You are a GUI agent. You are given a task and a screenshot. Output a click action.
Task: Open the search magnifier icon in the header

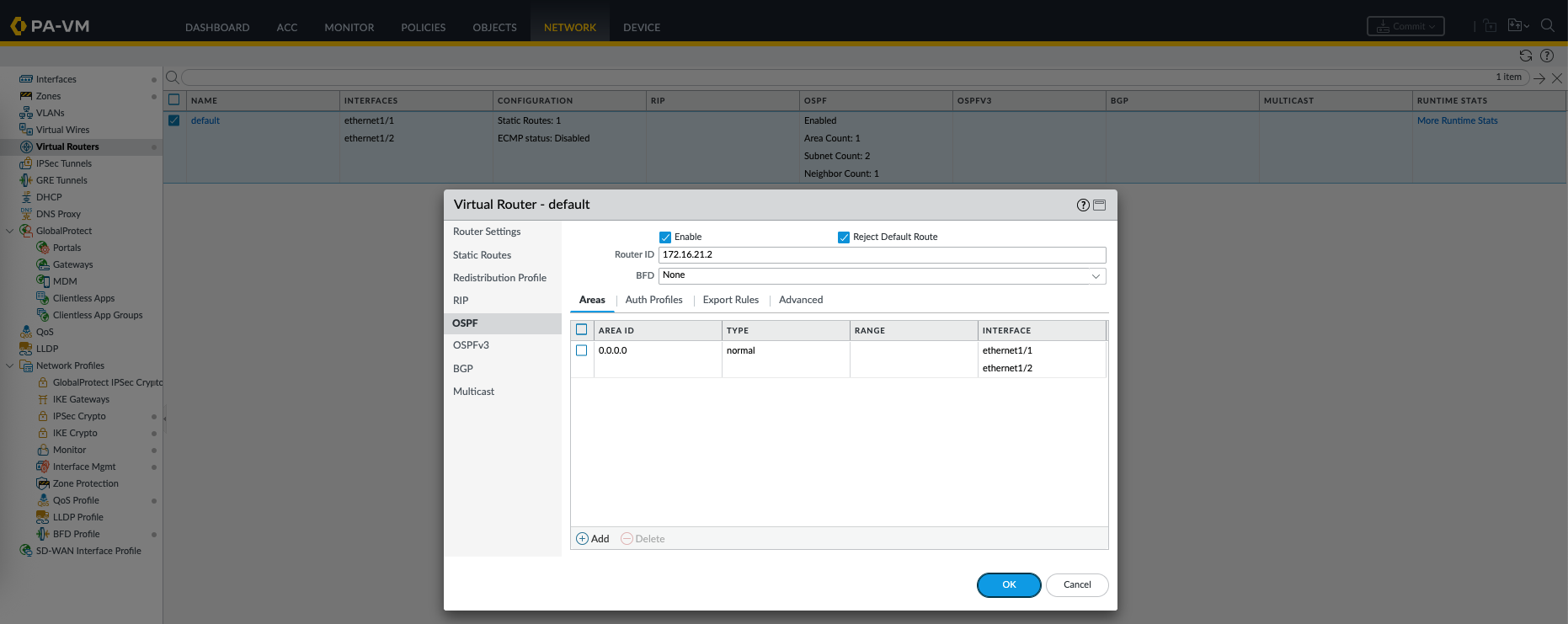pyautogui.click(x=1547, y=26)
